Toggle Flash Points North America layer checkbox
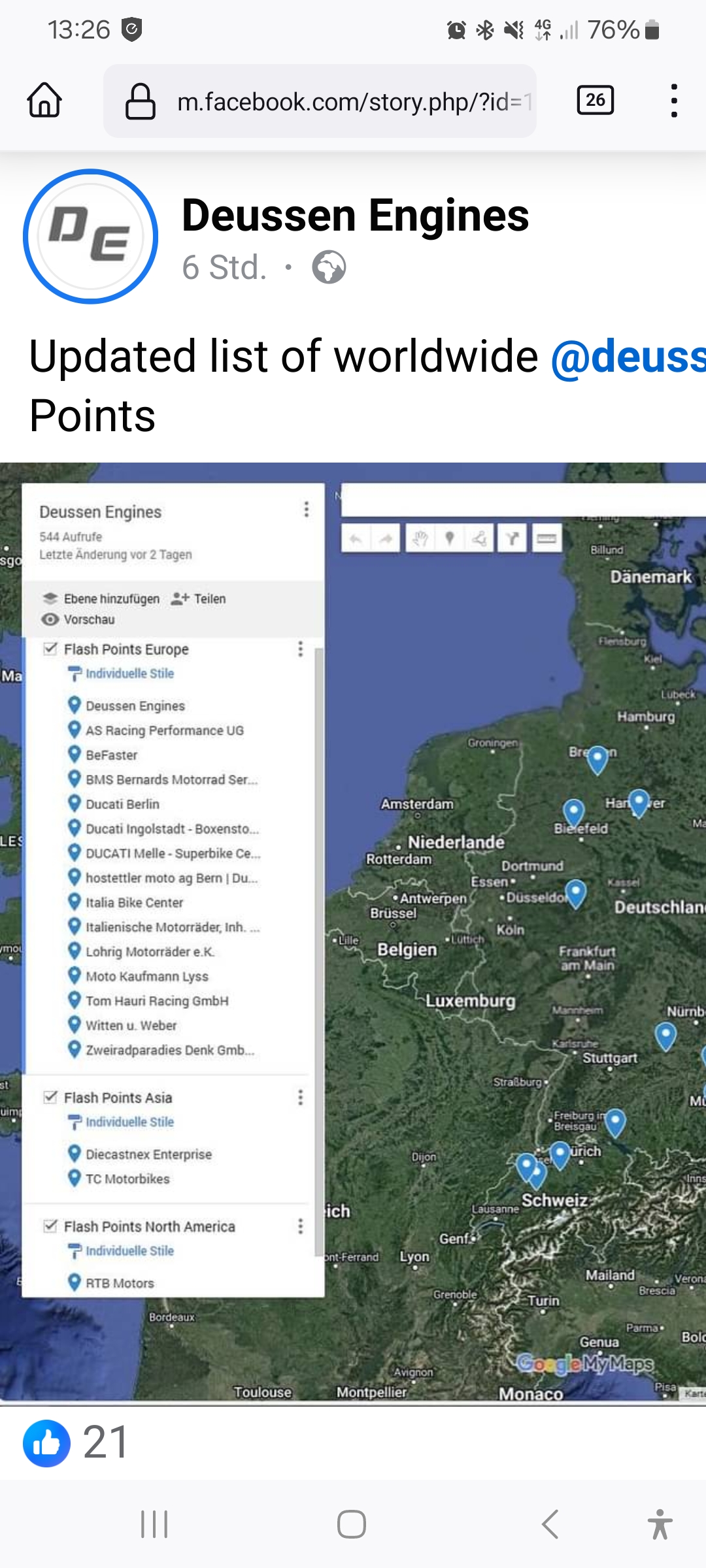This screenshot has width=706, height=1568. 50,1226
